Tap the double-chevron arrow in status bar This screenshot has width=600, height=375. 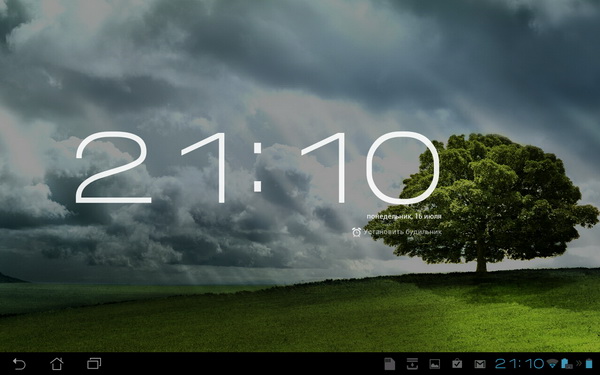579,364
